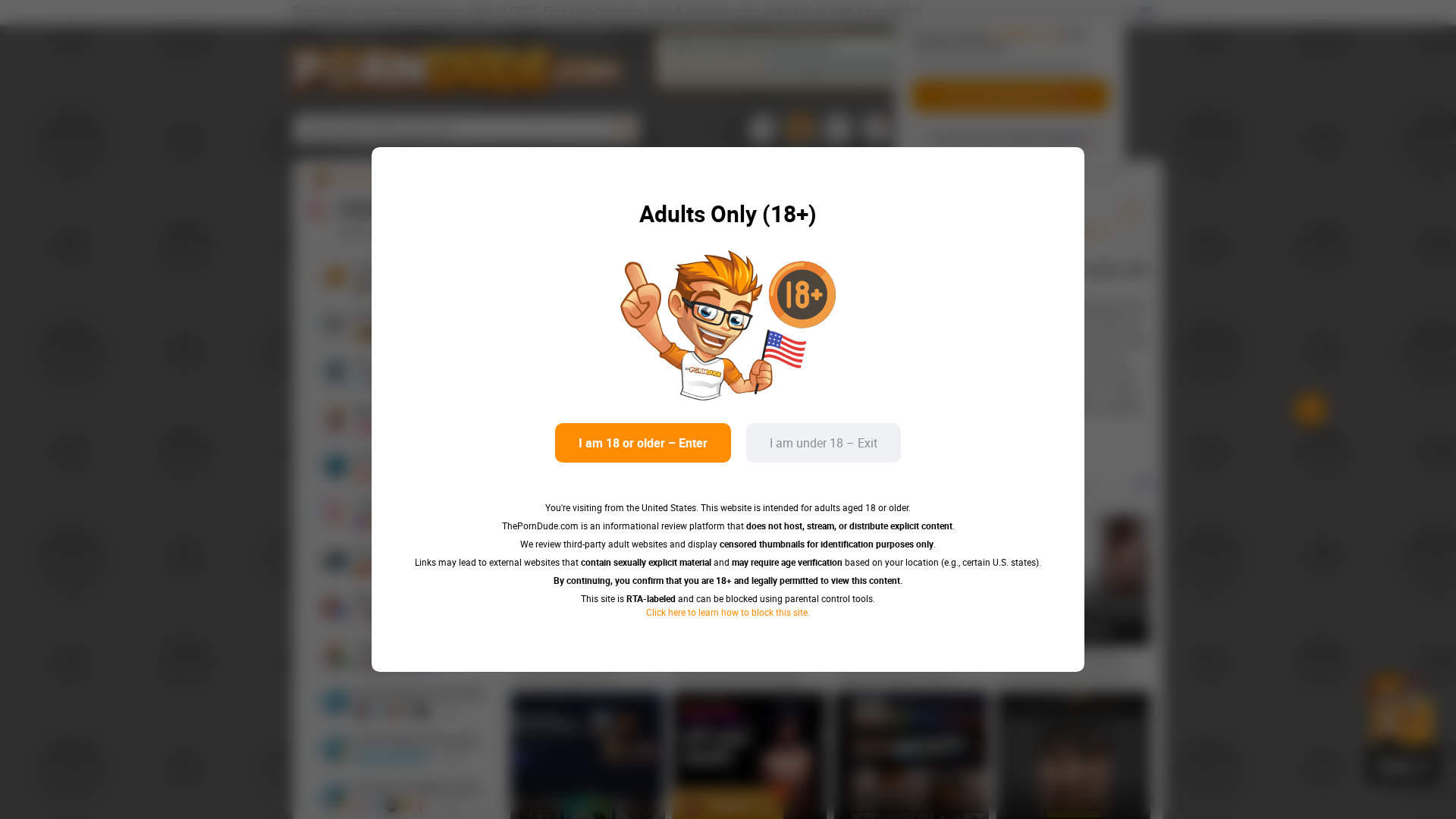Click the orange circle at right page edge
The width and height of the screenshot is (1456, 819).
1310,409
